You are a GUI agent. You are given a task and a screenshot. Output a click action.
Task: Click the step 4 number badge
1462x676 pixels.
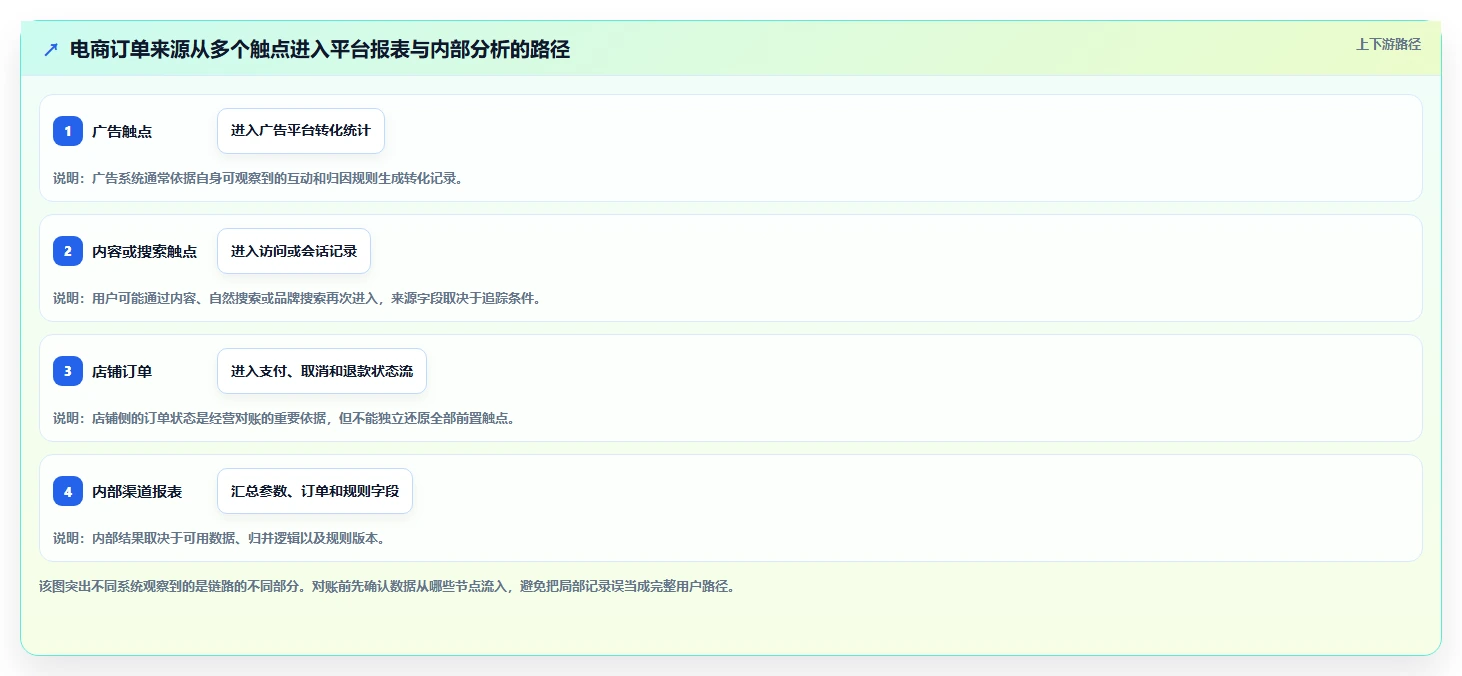tap(68, 491)
